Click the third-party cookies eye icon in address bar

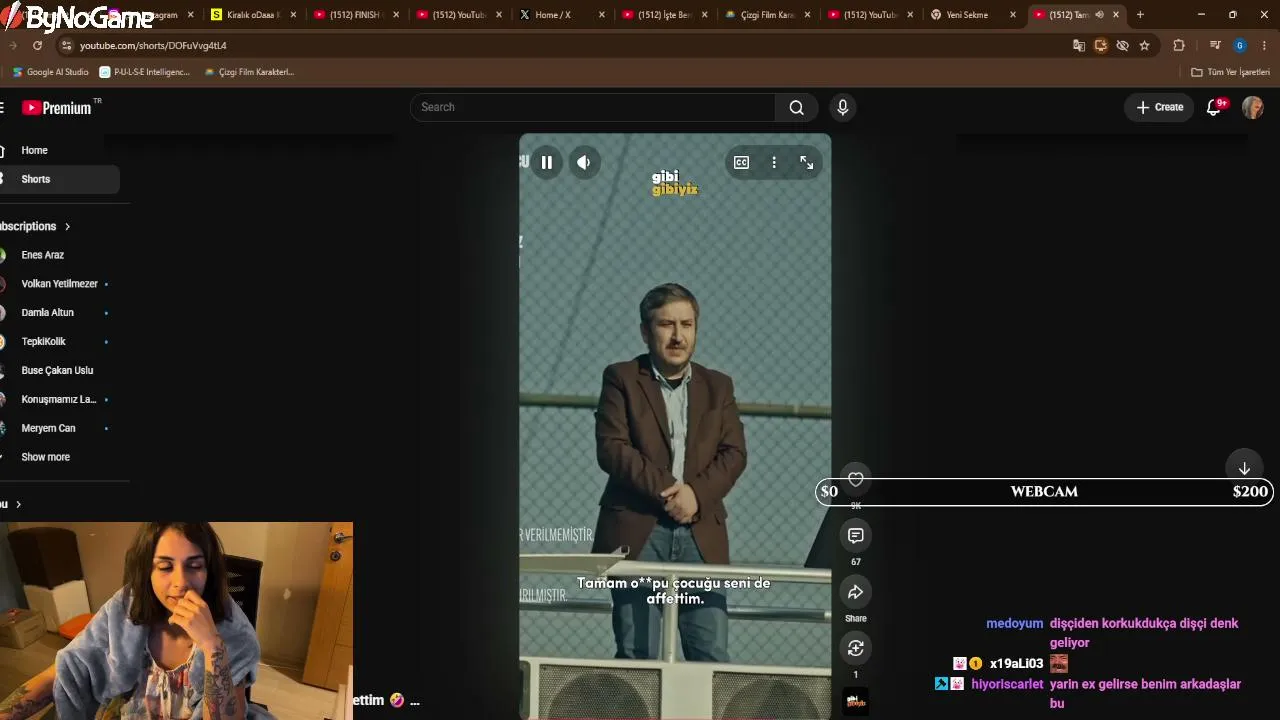tap(1122, 45)
